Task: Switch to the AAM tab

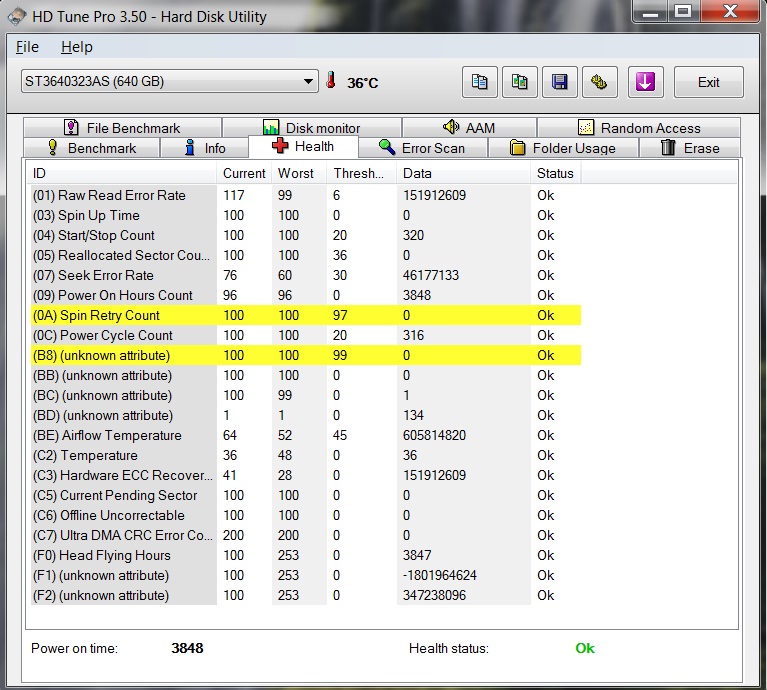Action: [x=469, y=128]
